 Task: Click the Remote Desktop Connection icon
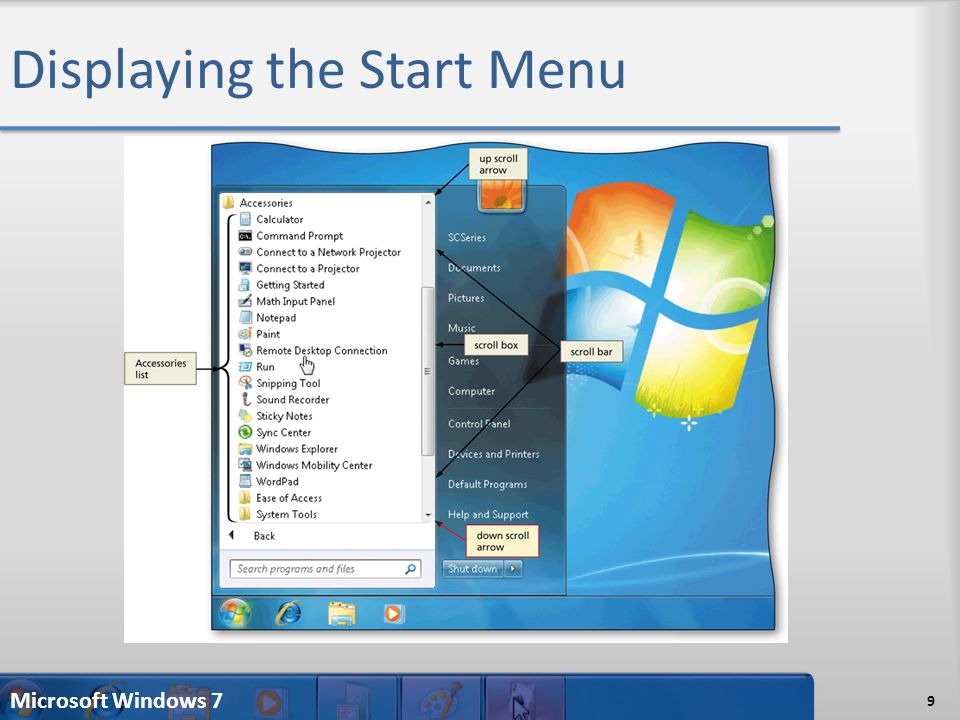[x=246, y=350]
